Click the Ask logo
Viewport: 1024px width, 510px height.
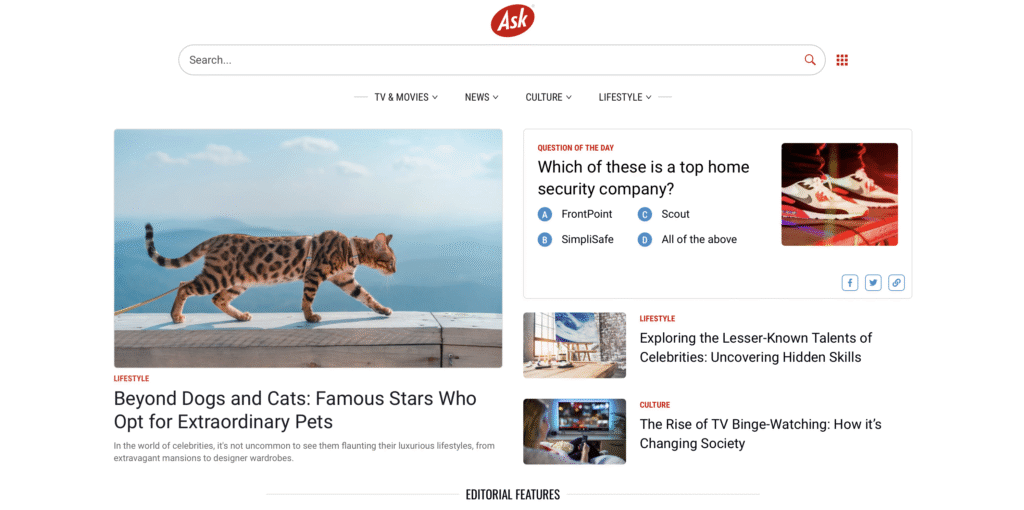click(513, 20)
